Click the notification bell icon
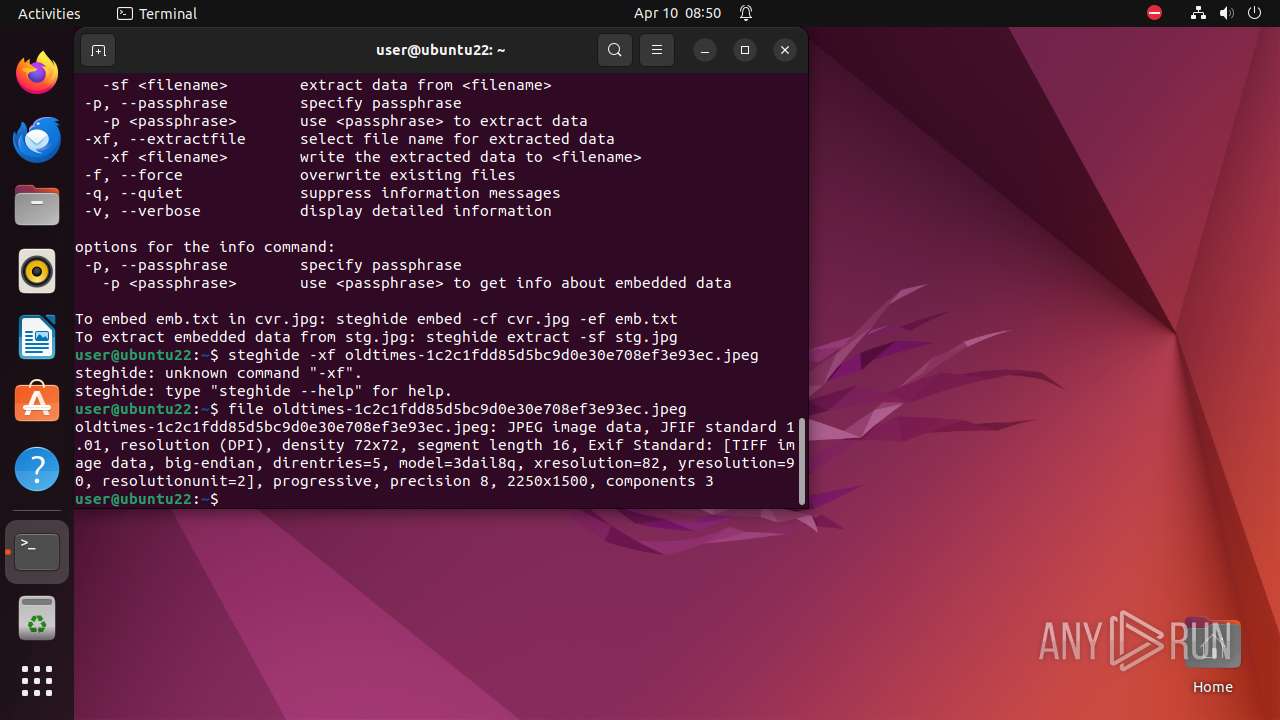1280x720 pixels. pyautogui.click(x=746, y=13)
